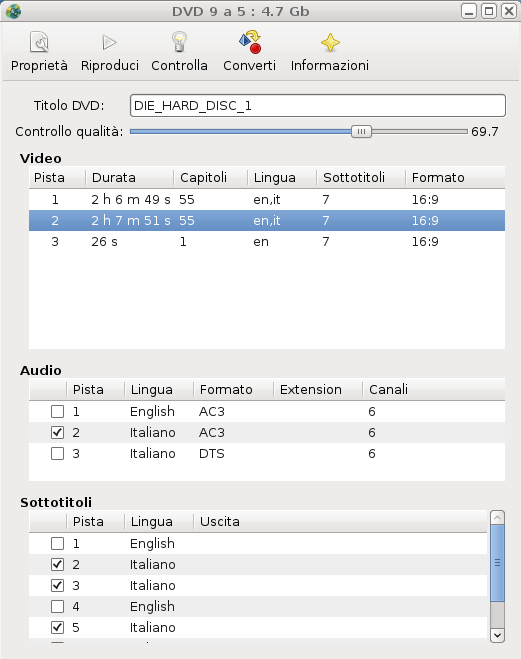Open the Informazioni star icon

coord(330,42)
